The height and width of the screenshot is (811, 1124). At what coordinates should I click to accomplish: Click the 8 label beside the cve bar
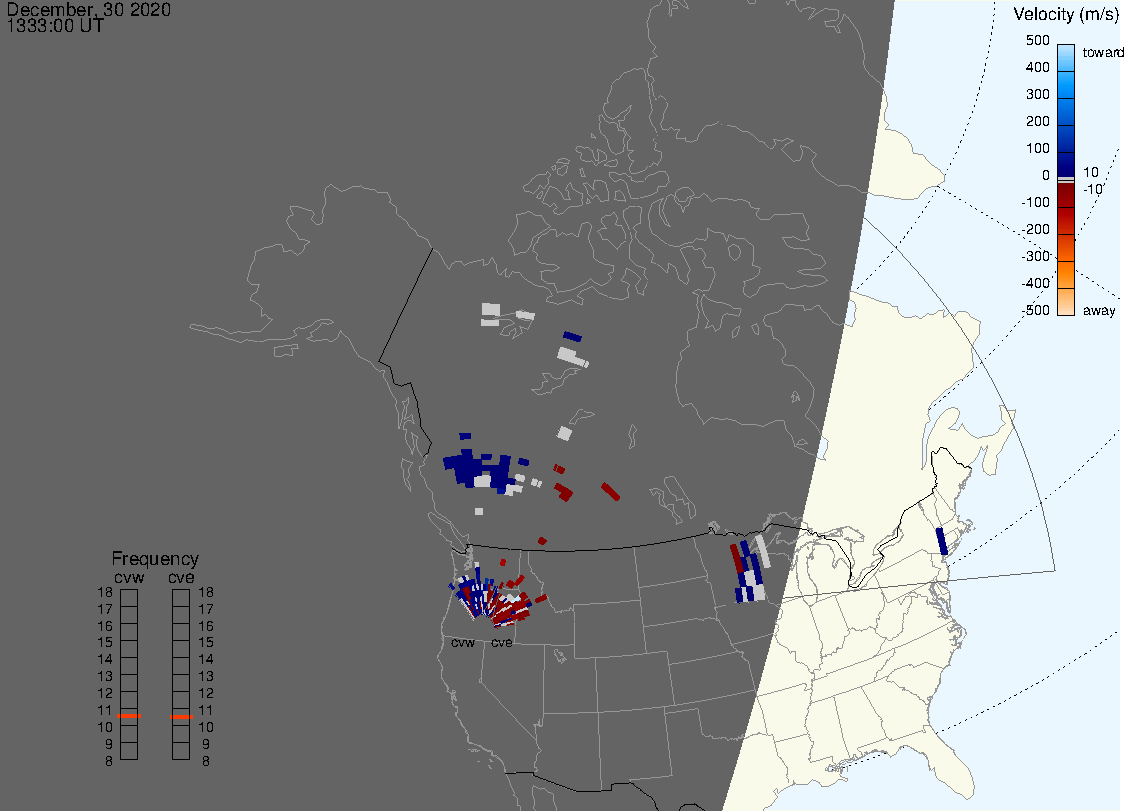click(206, 761)
